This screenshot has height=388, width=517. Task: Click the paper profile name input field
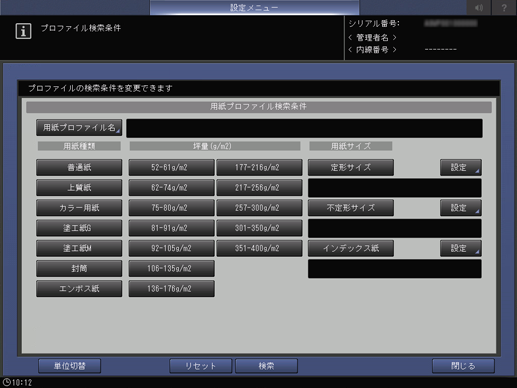pyautogui.click(x=304, y=128)
